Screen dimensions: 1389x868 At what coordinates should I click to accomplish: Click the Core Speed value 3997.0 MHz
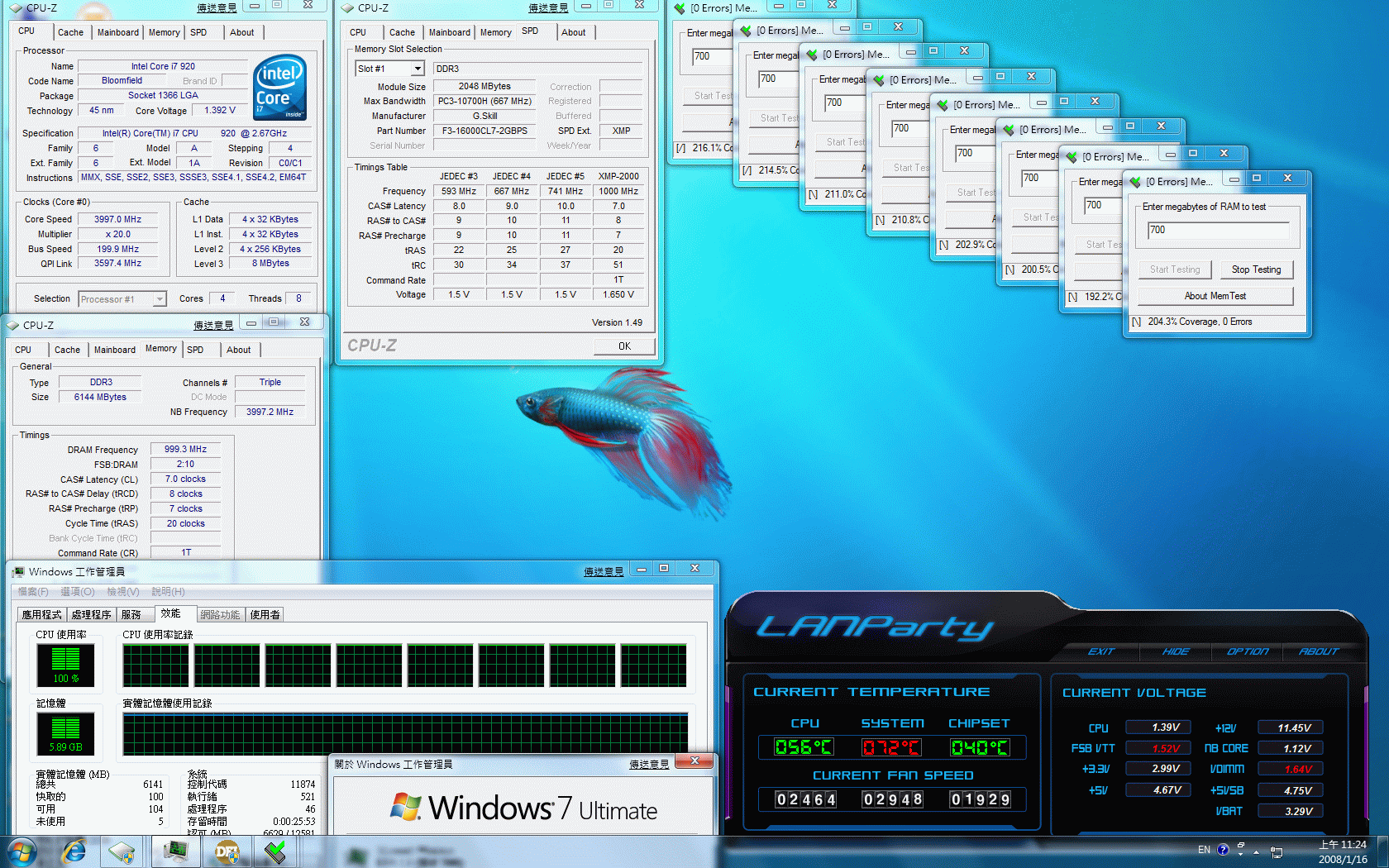(x=117, y=219)
